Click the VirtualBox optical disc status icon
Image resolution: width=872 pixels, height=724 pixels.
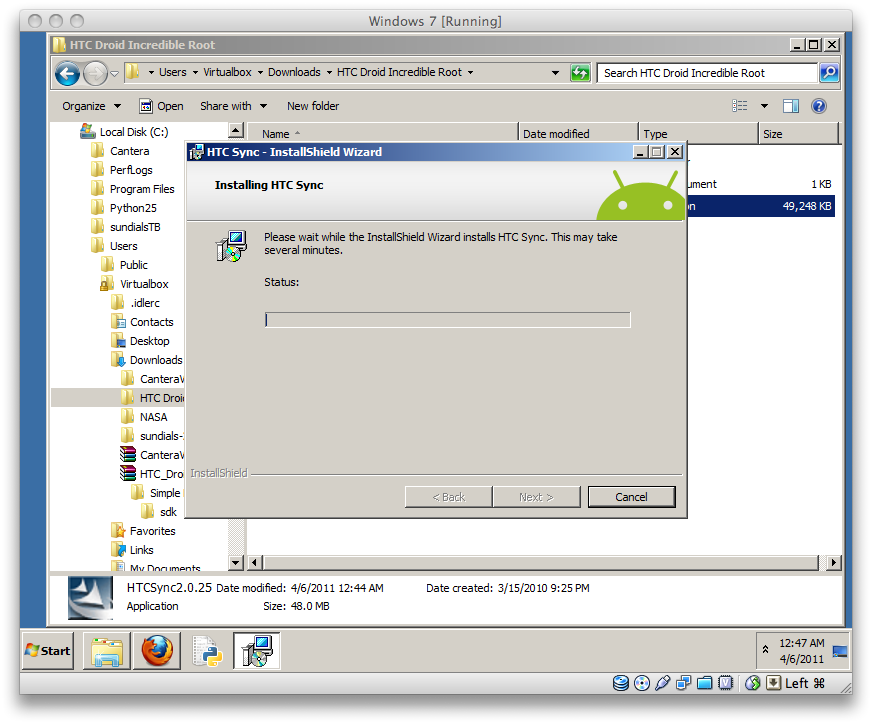click(642, 683)
